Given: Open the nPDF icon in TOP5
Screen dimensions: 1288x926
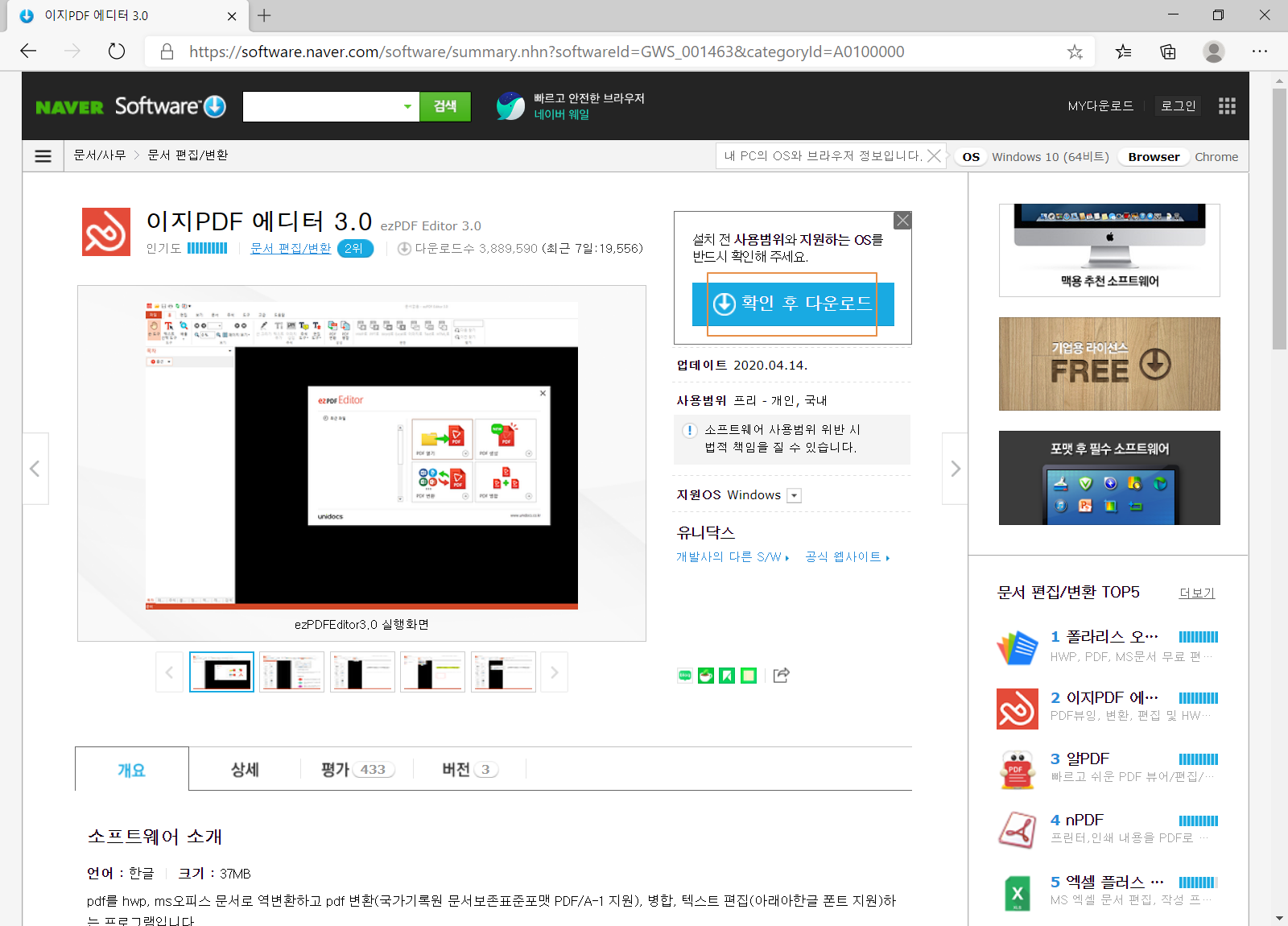Looking at the screenshot, I should [1018, 830].
